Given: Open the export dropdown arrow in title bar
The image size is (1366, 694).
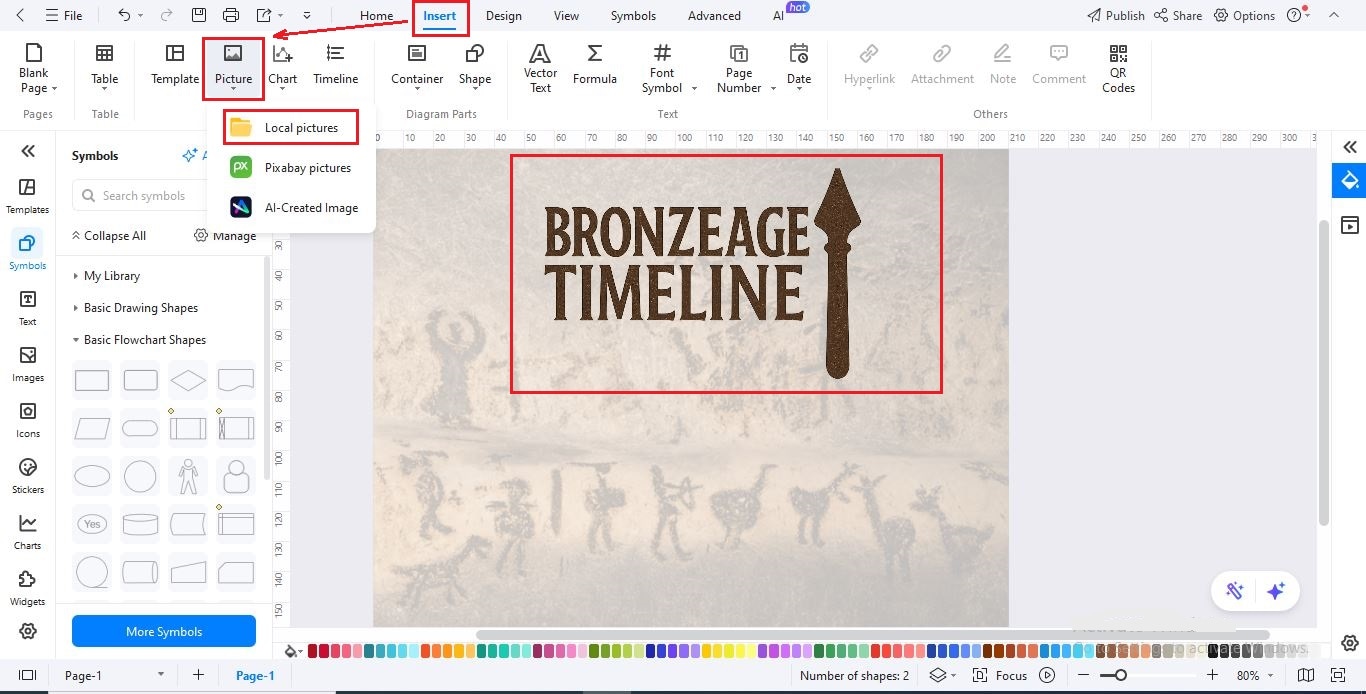Looking at the screenshot, I should point(281,15).
